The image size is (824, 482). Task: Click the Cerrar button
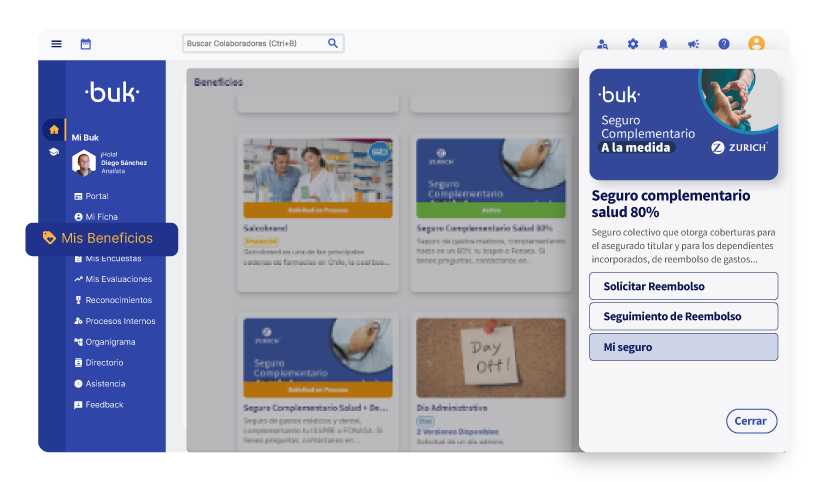click(751, 421)
